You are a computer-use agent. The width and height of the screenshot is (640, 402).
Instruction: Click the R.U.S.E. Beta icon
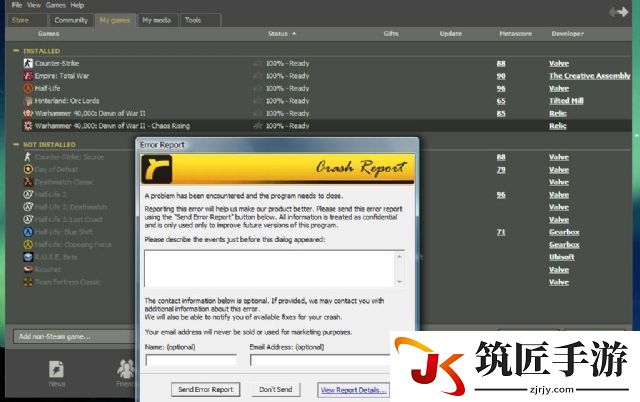pyautogui.click(x=28, y=257)
